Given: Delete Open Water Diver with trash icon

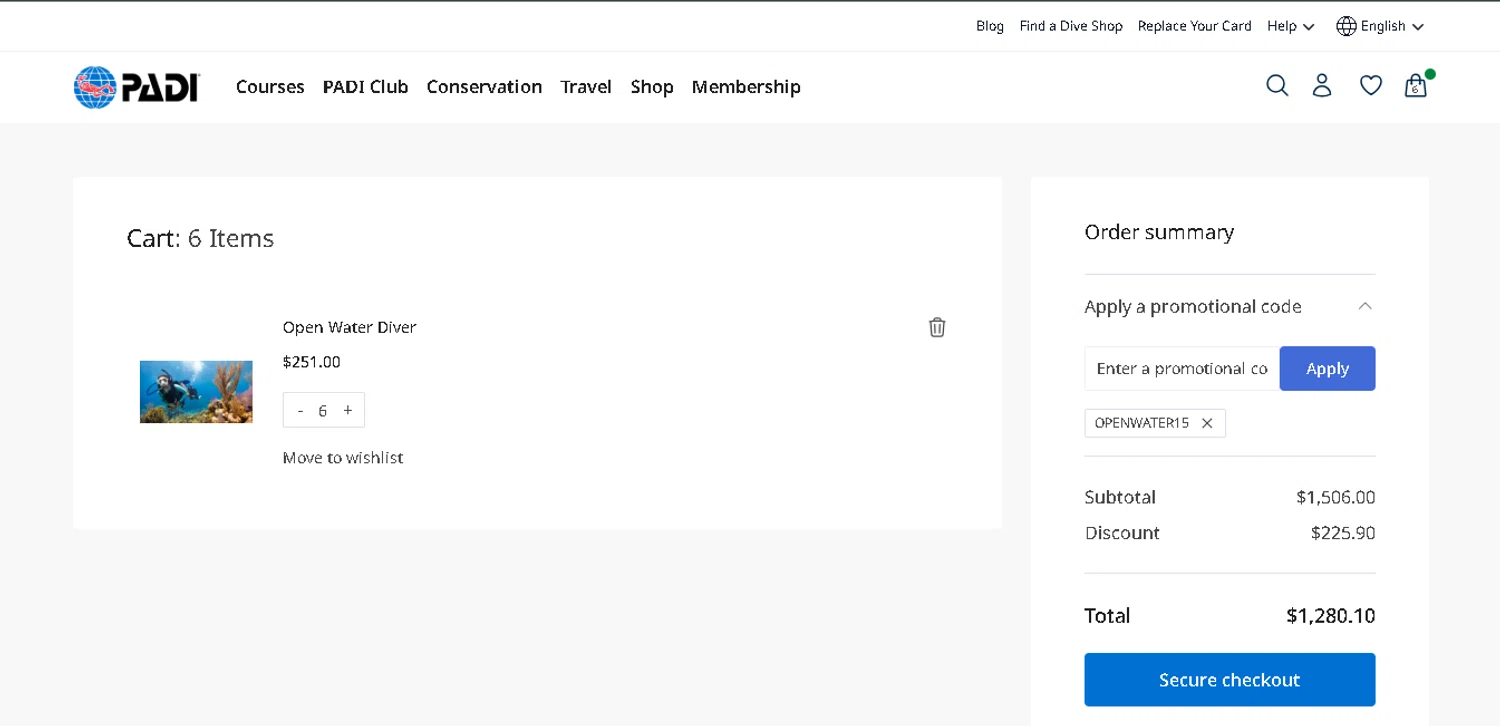Looking at the screenshot, I should 937,327.
